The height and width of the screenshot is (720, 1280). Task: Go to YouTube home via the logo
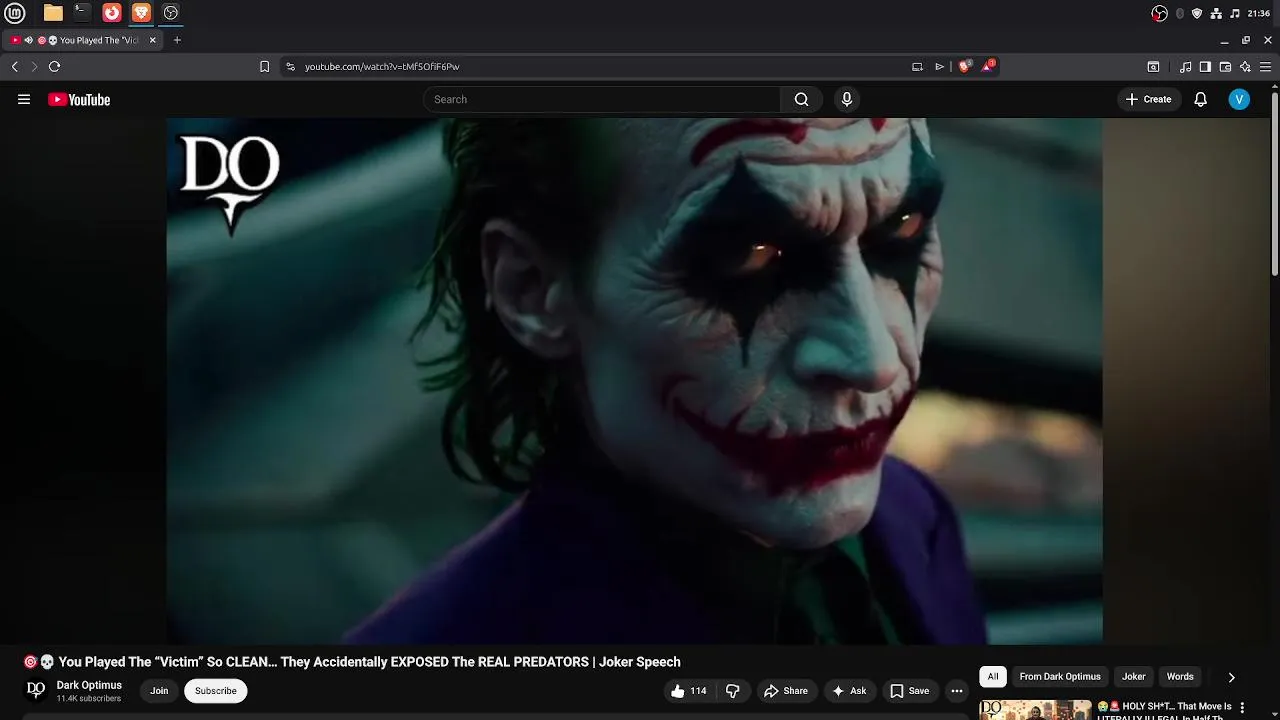point(79,99)
